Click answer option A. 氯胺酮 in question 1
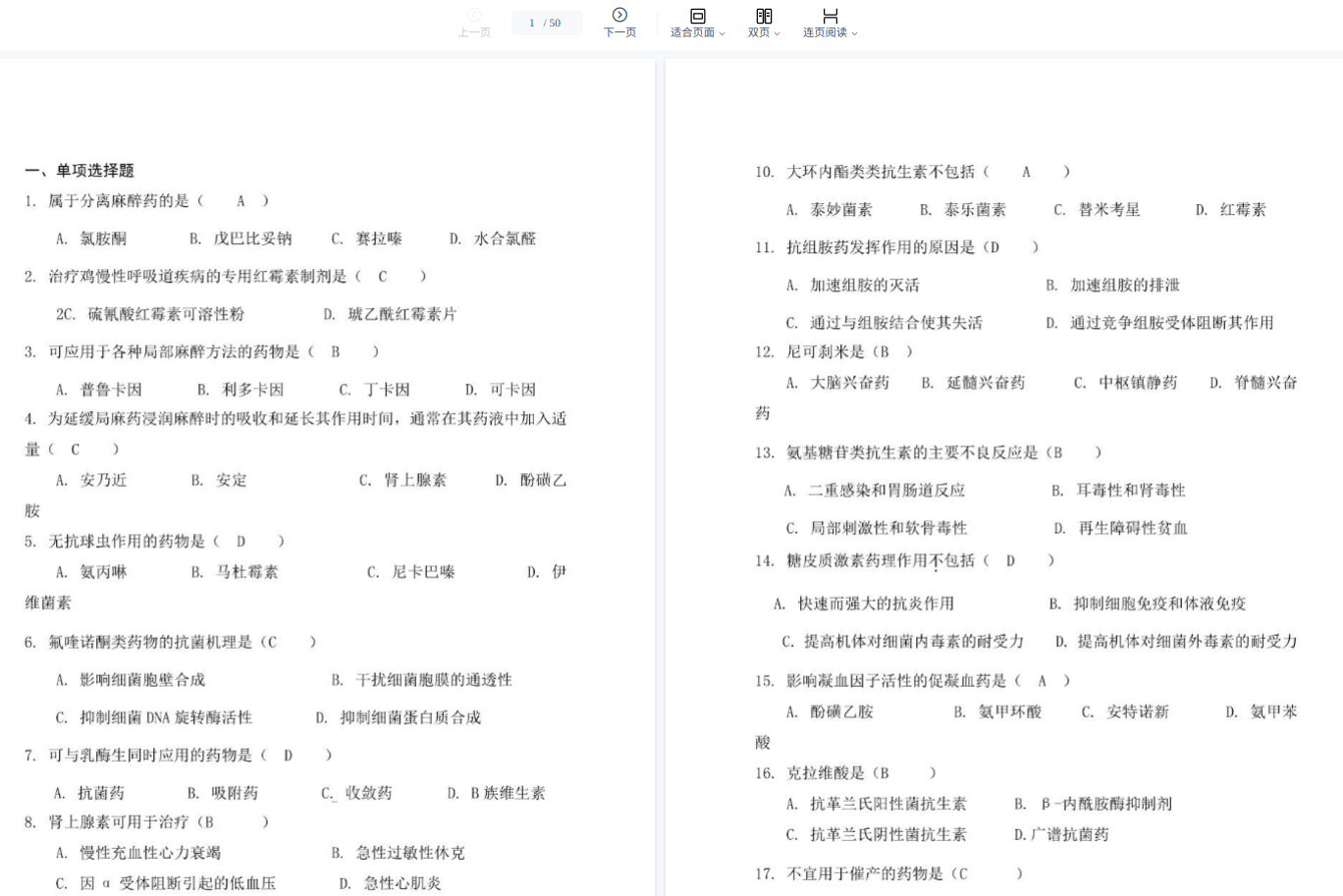 click(91, 238)
